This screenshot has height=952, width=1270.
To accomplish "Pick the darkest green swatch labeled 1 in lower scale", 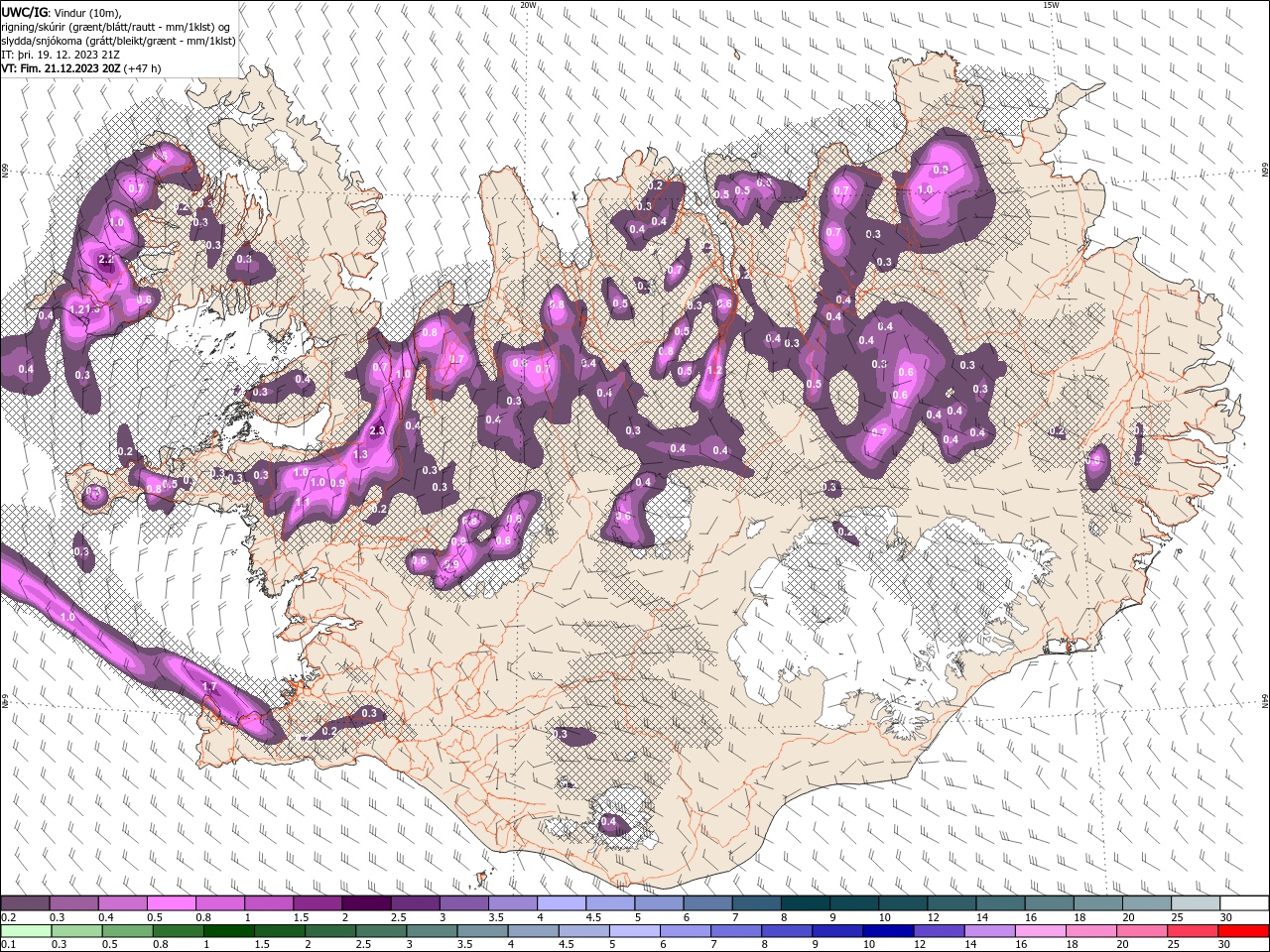I will click(x=228, y=931).
